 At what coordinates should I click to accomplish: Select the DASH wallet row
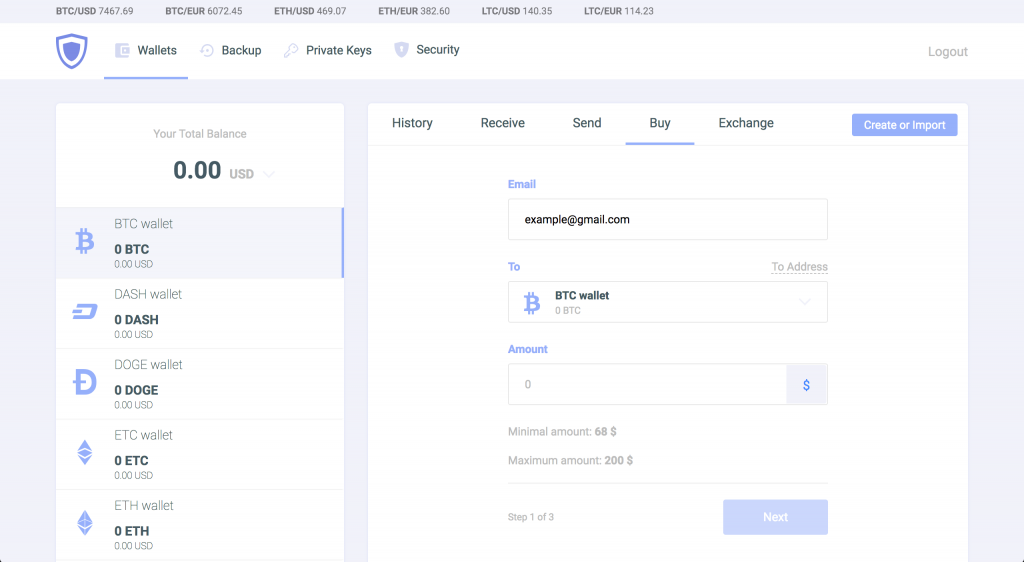click(200, 313)
